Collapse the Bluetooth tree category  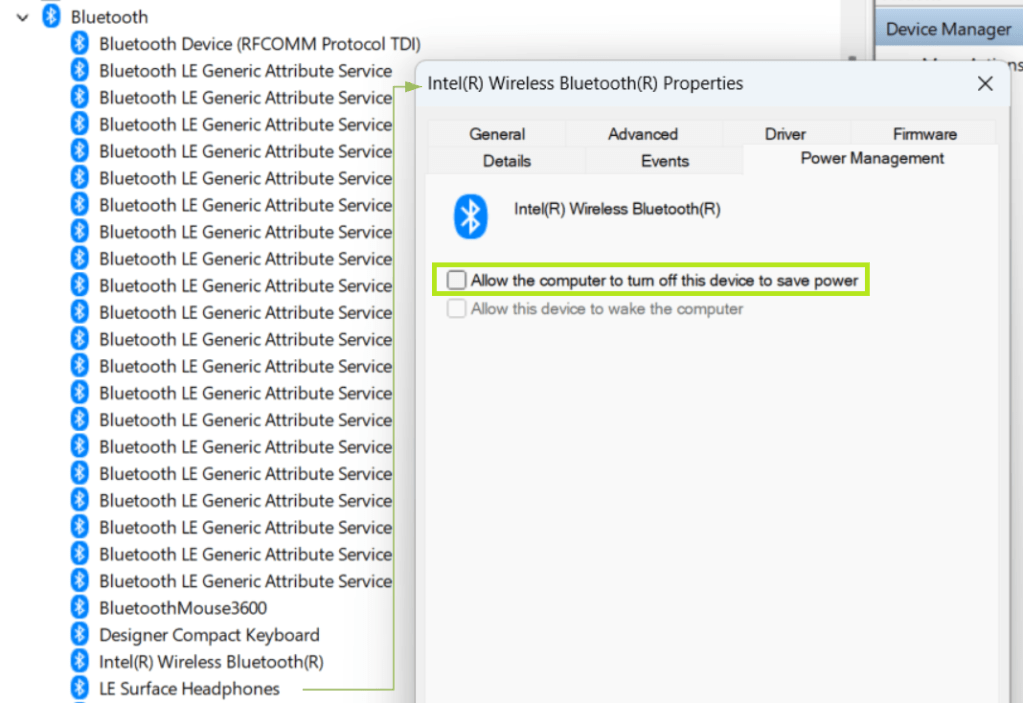pyautogui.click(x=22, y=18)
